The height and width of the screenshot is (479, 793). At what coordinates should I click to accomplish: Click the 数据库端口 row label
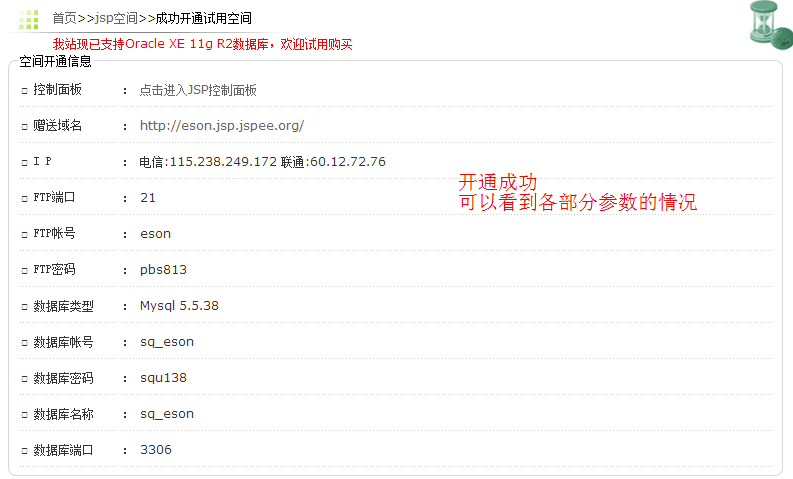point(63,450)
